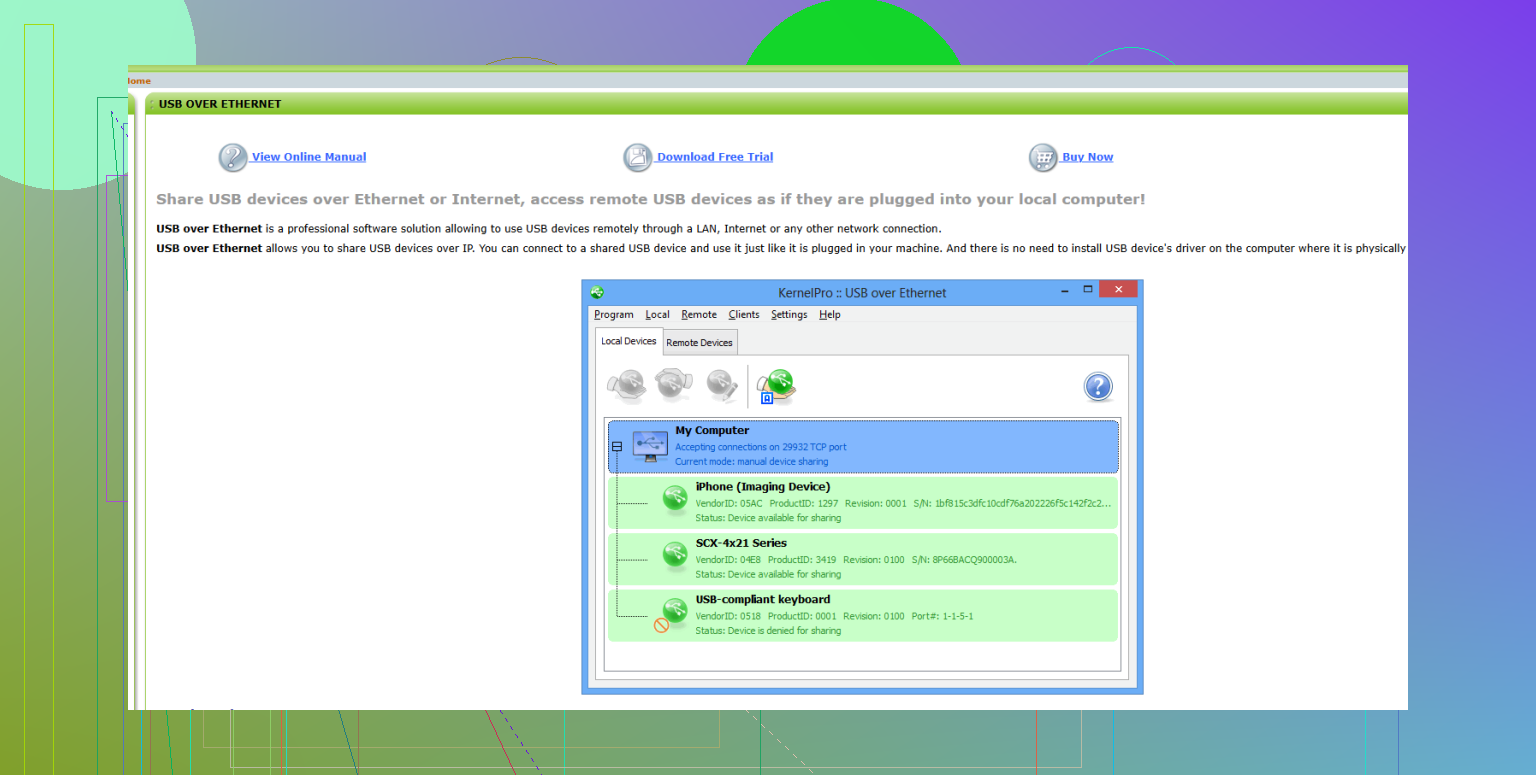Click the greyed Share device toolbar icon
1536x775 pixels.
point(627,385)
